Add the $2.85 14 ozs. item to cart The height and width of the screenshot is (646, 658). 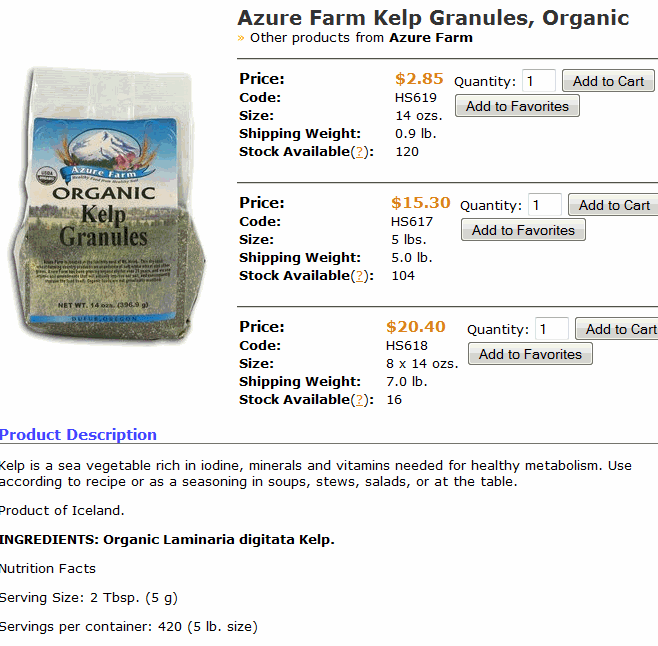608,82
